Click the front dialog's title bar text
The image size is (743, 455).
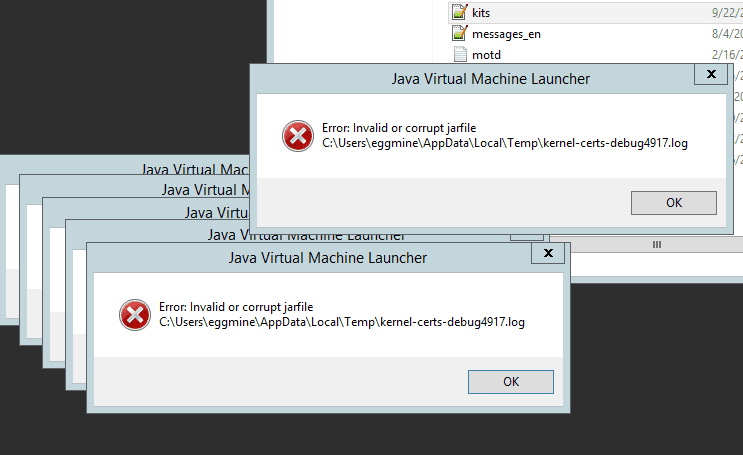point(327,258)
